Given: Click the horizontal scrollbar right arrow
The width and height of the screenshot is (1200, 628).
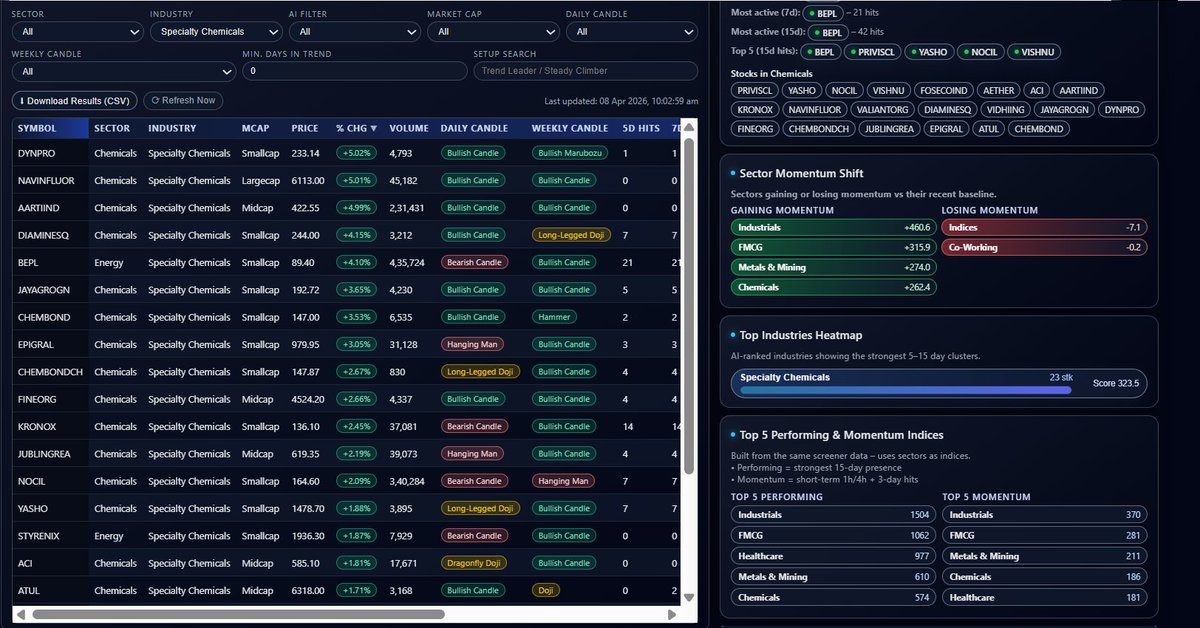Looking at the screenshot, I should (673, 614).
